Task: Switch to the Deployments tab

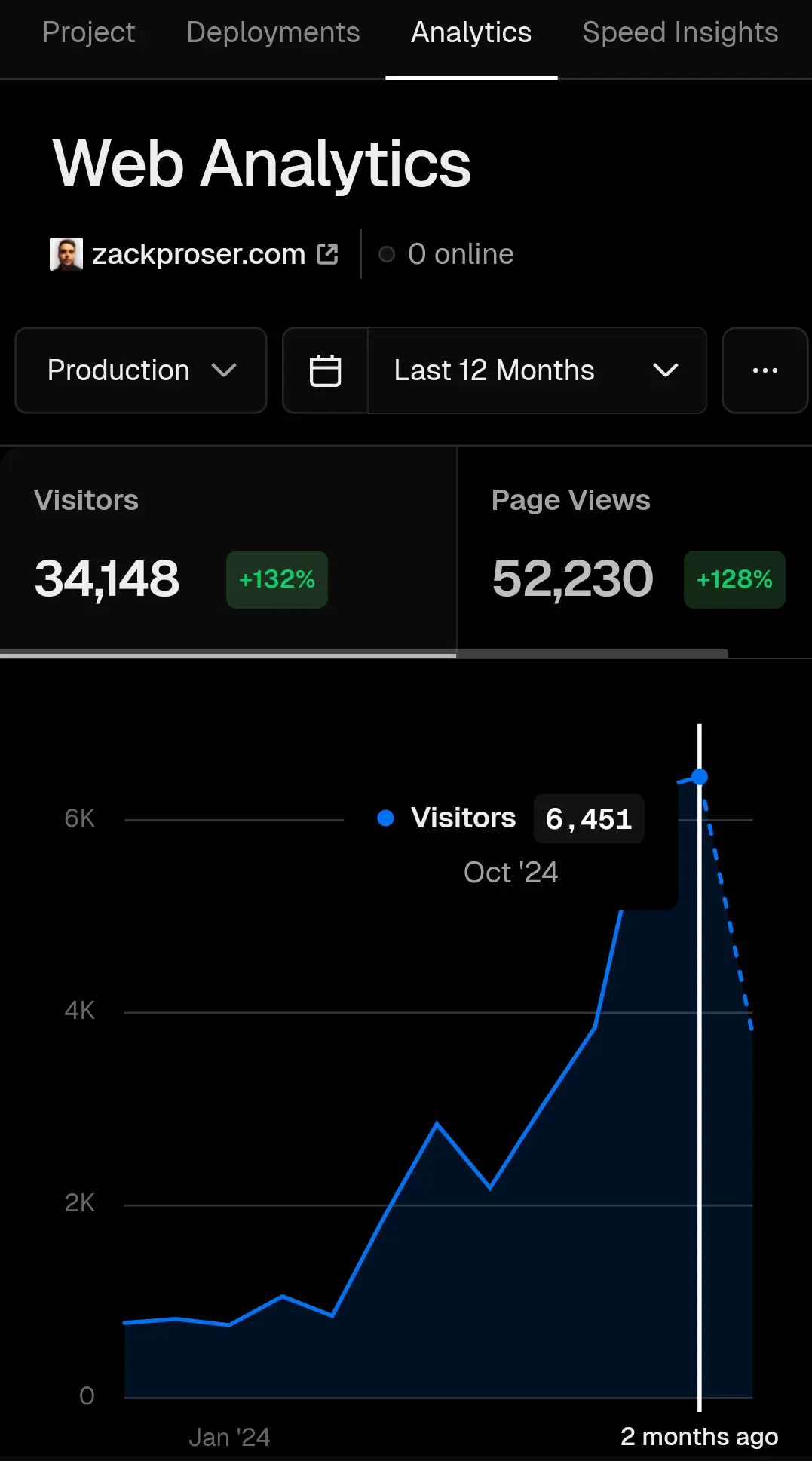Action: [273, 33]
